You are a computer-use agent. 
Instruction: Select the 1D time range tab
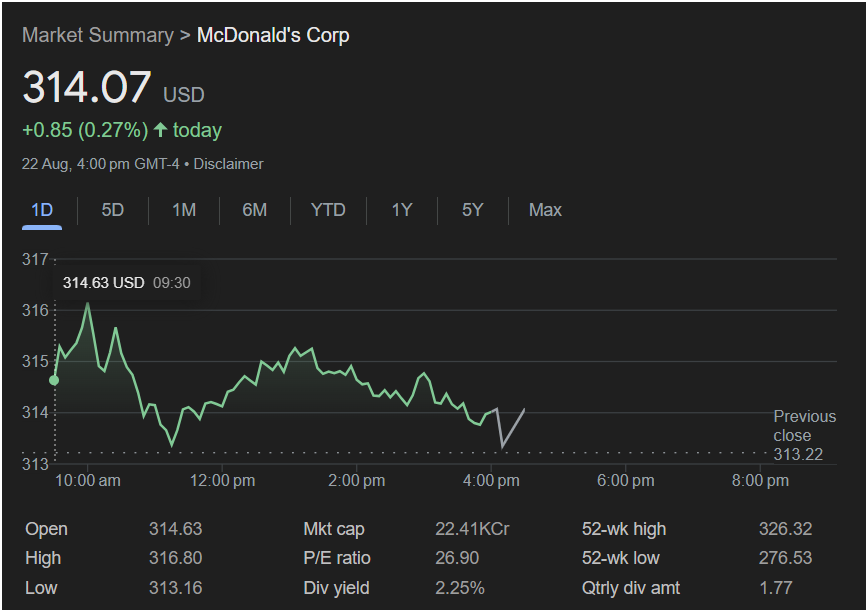tap(42, 210)
